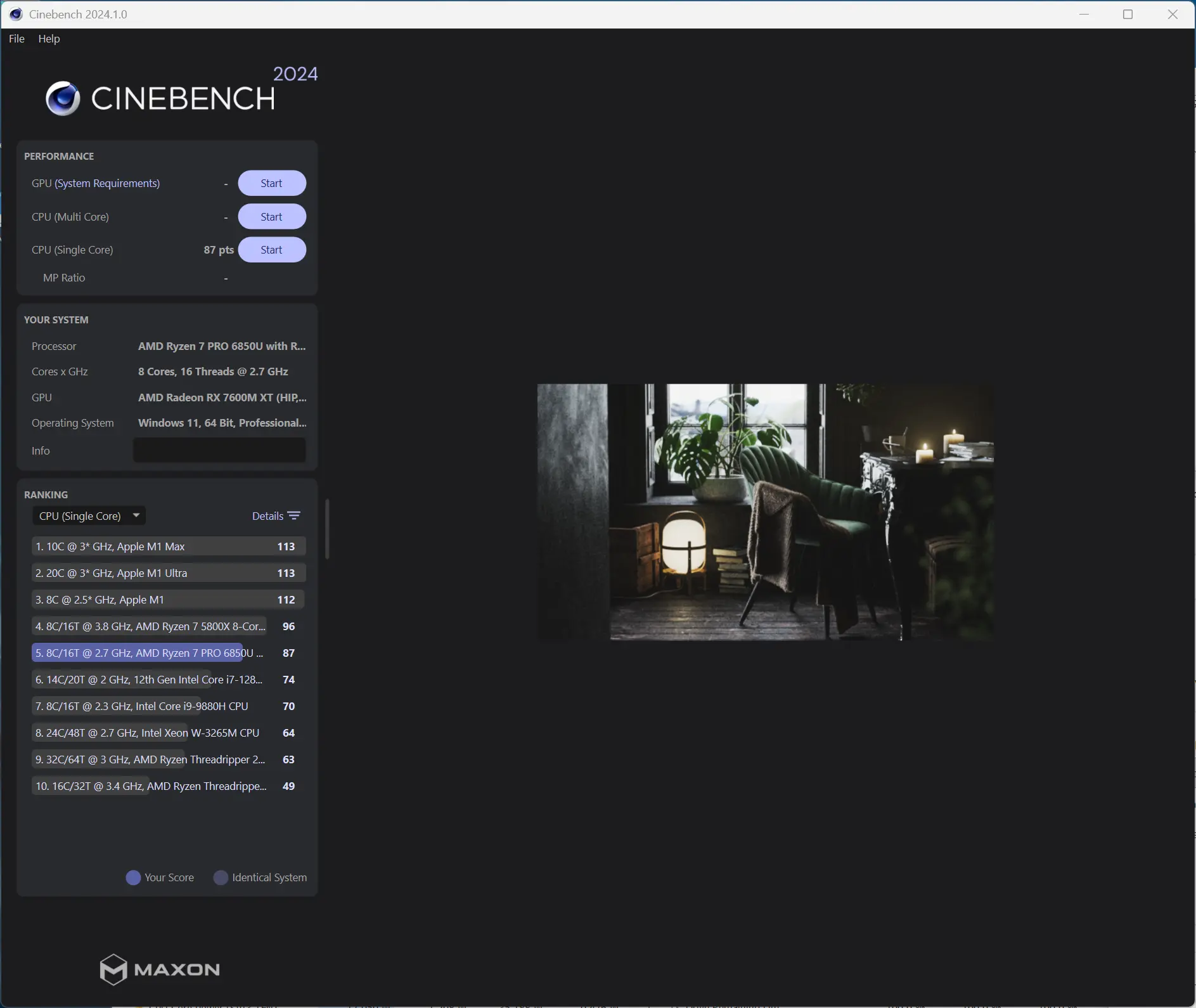Select the 12th Gen Intel Core i7 row
The width and height of the screenshot is (1196, 1008).
(x=169, y=680)
